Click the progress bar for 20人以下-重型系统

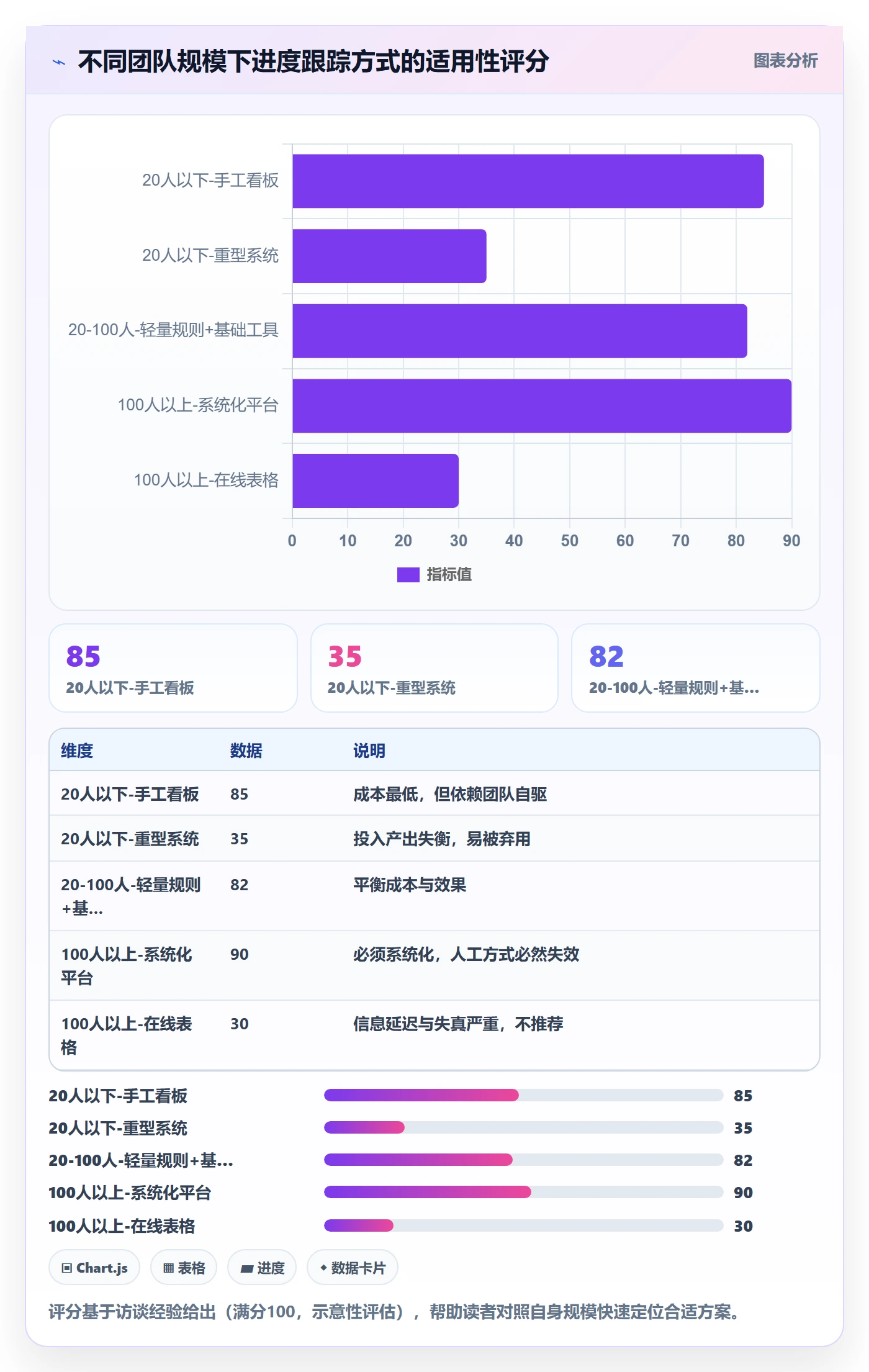click(524, 1127)
